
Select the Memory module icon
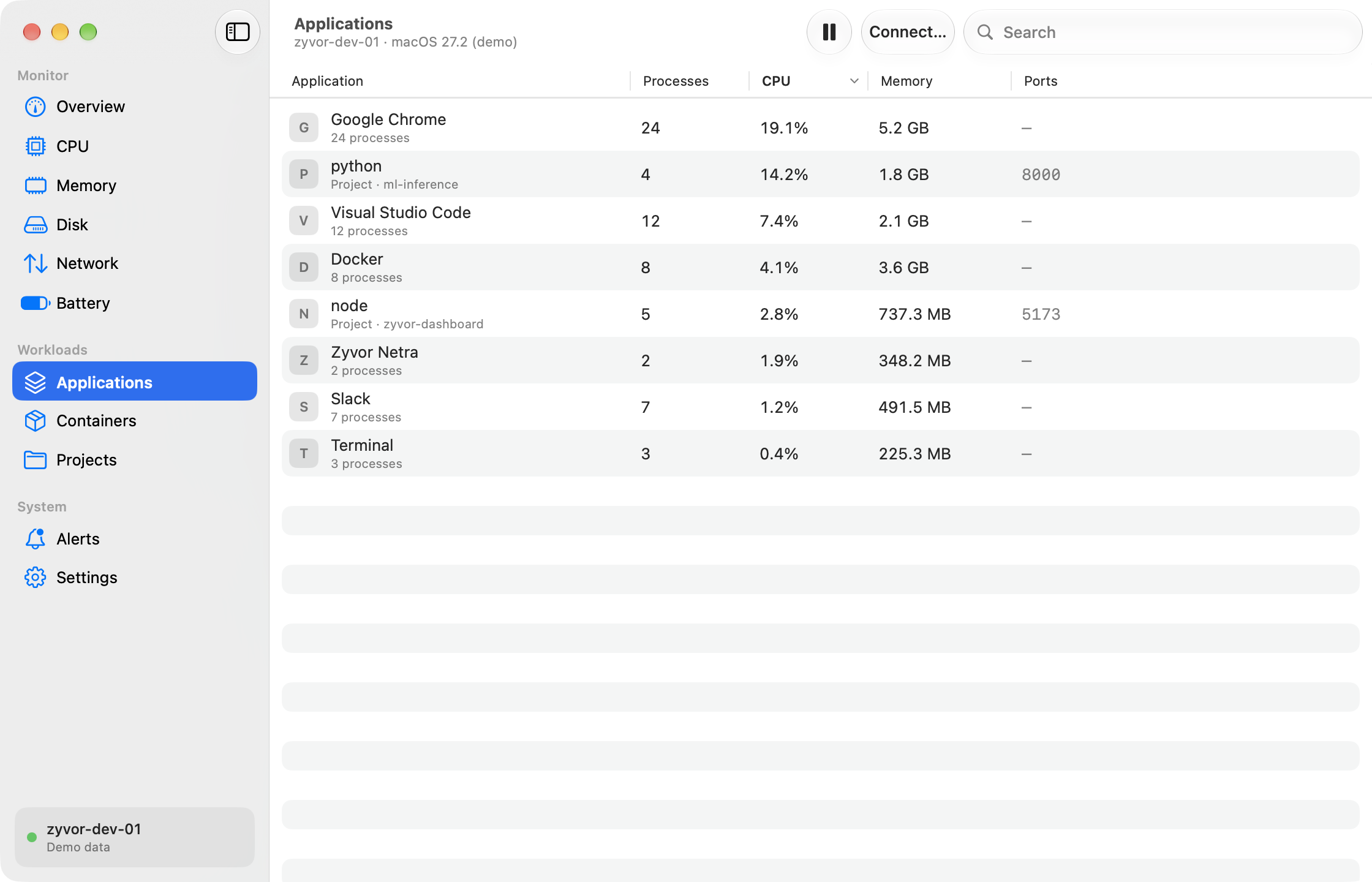click(x=36, y=186)
